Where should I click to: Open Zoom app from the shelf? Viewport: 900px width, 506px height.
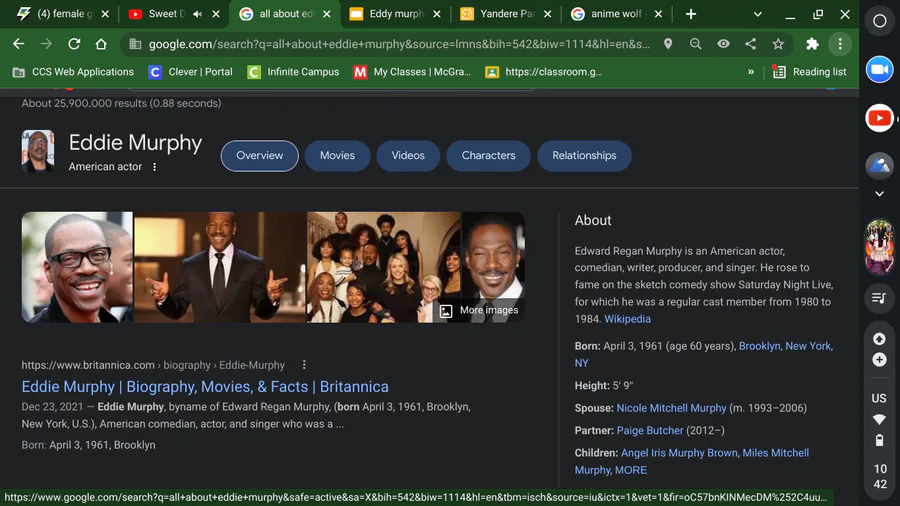point(879,68)
